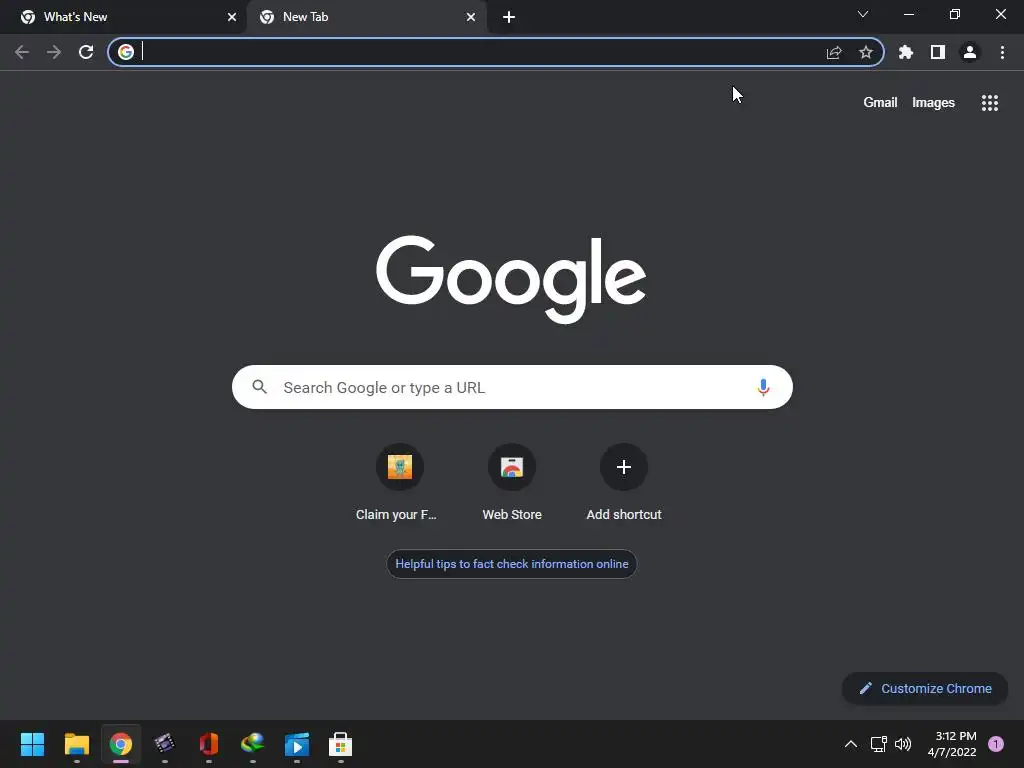The width and height of the screenshot is (1024, 768).
Task: Open Chrome three-dot menu
Action: (1002, 52)
